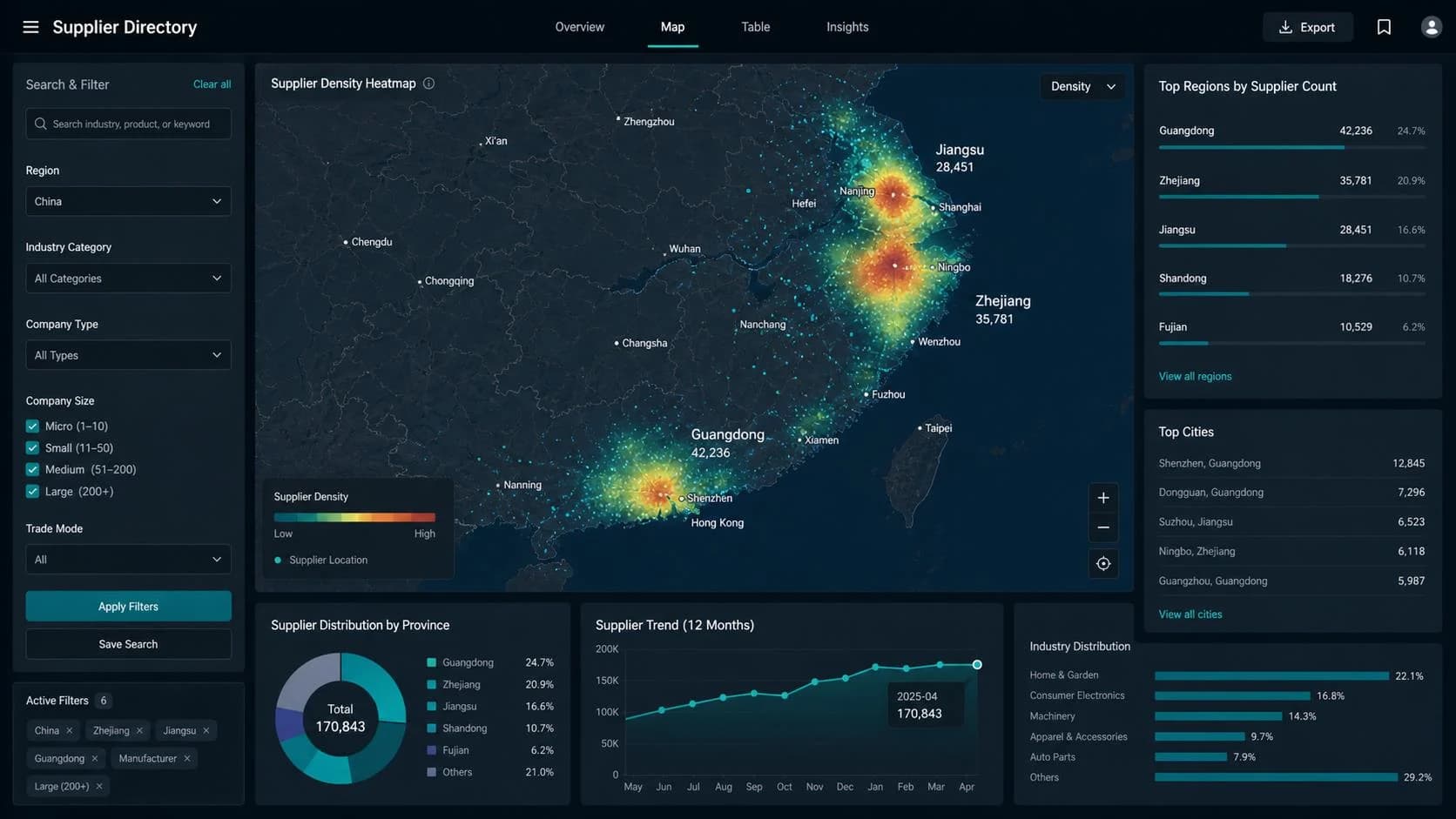Open the Company Type dropdown
This screenshot has height=819, width=1456.
point(128,355)
